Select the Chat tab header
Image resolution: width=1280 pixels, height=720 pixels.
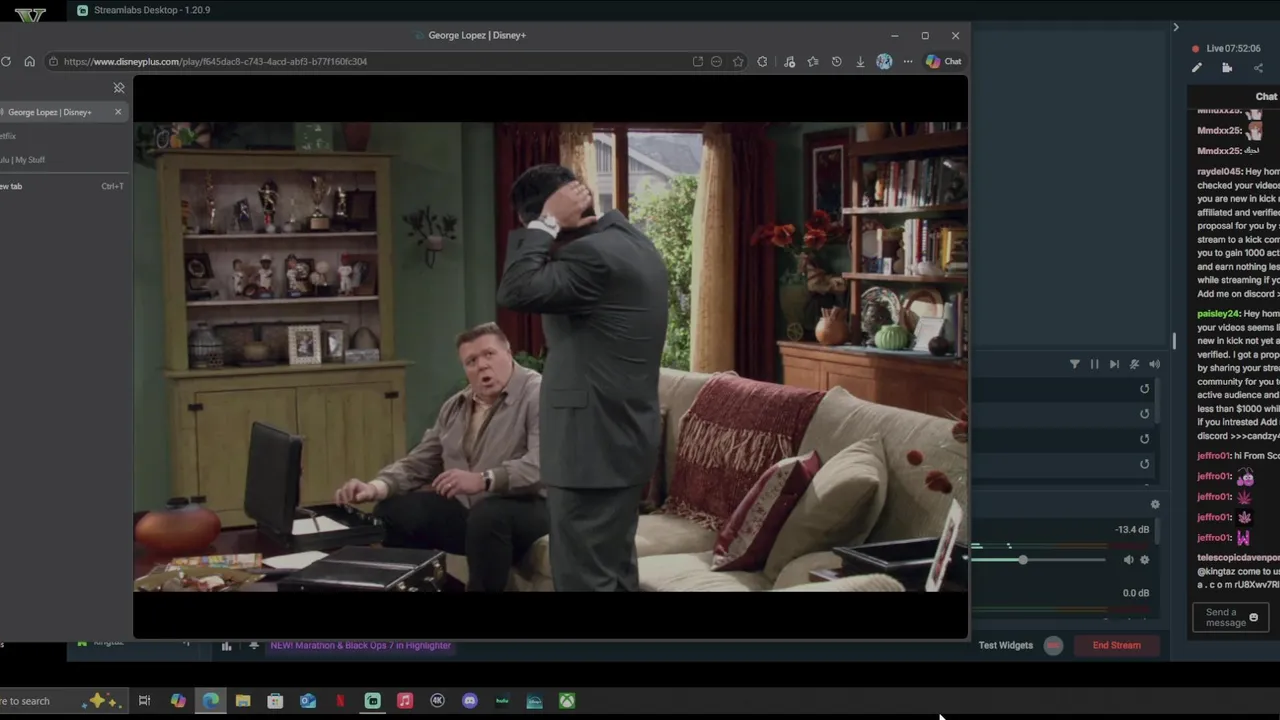(1266, 97)
